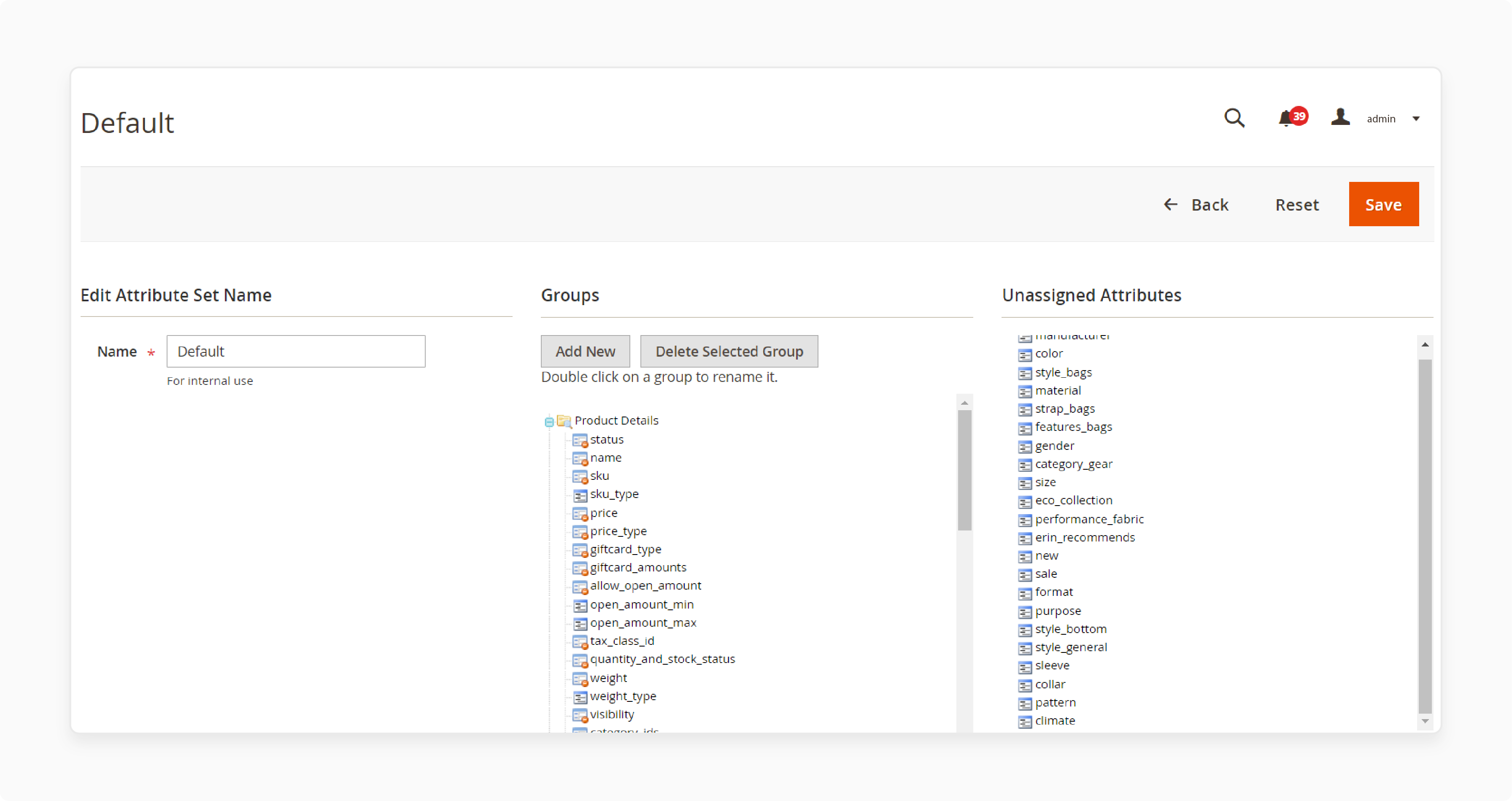Click the material unassigned attribute icon
Image resolution: width=1512 pixels, height=801 pixels.
[x=1025, y=391]
